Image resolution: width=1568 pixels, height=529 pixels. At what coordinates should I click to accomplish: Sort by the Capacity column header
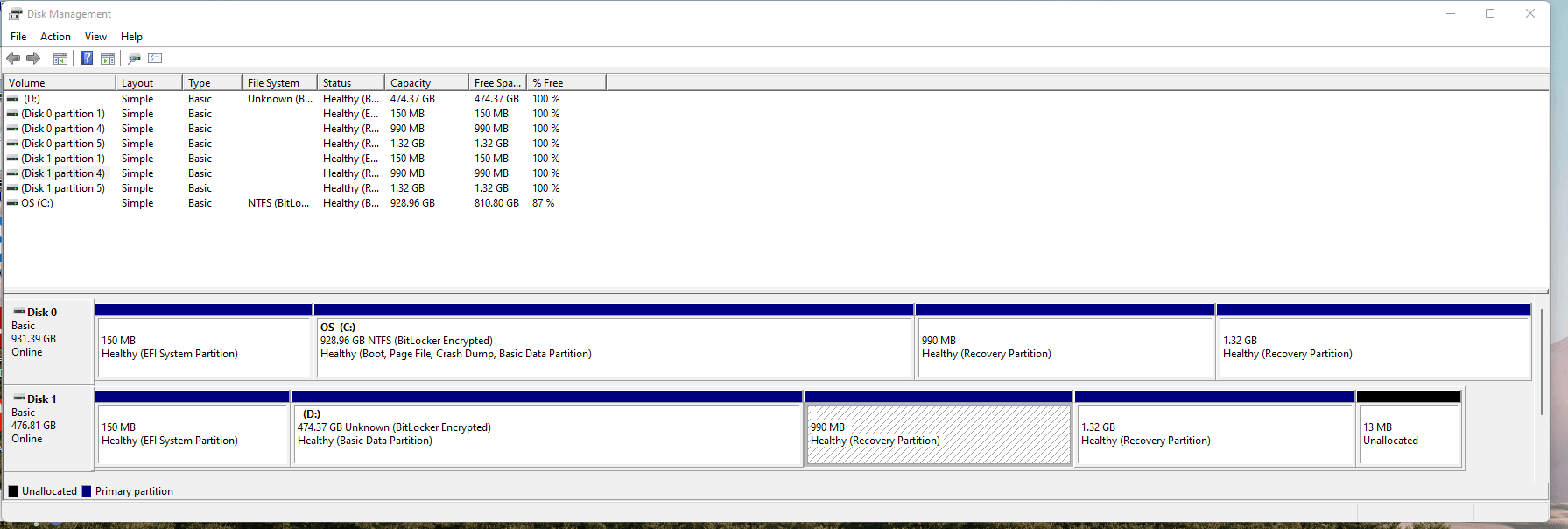[426, 83]
